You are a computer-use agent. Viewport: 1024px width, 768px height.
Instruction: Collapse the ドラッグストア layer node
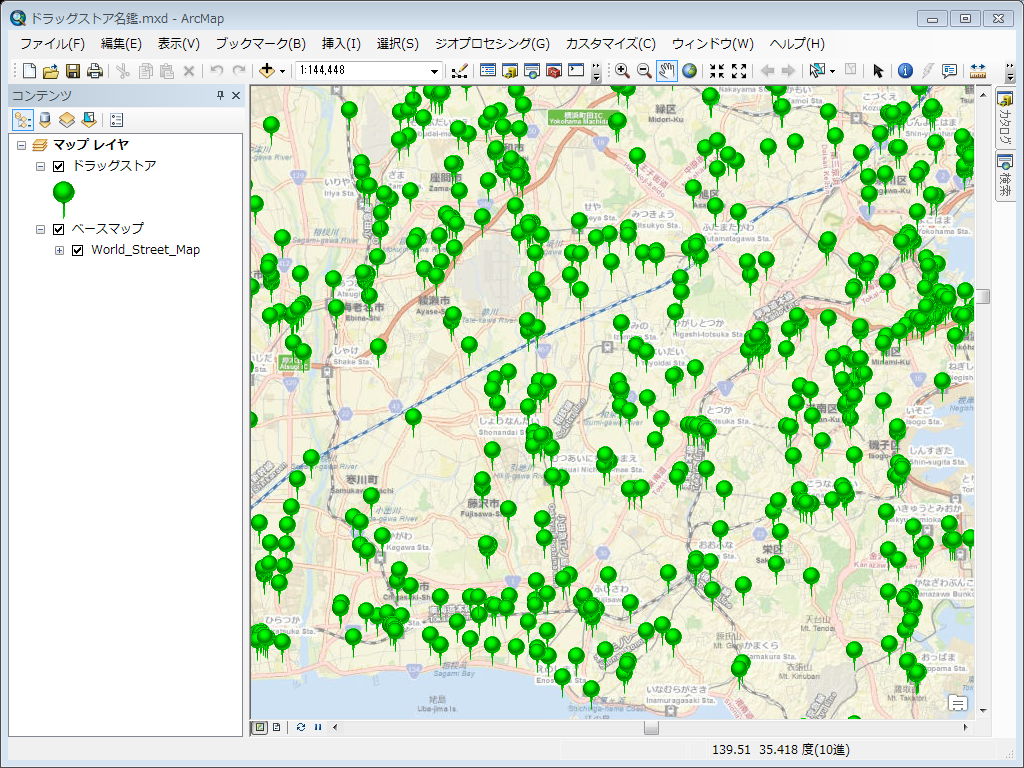click(x=40, y=167)
